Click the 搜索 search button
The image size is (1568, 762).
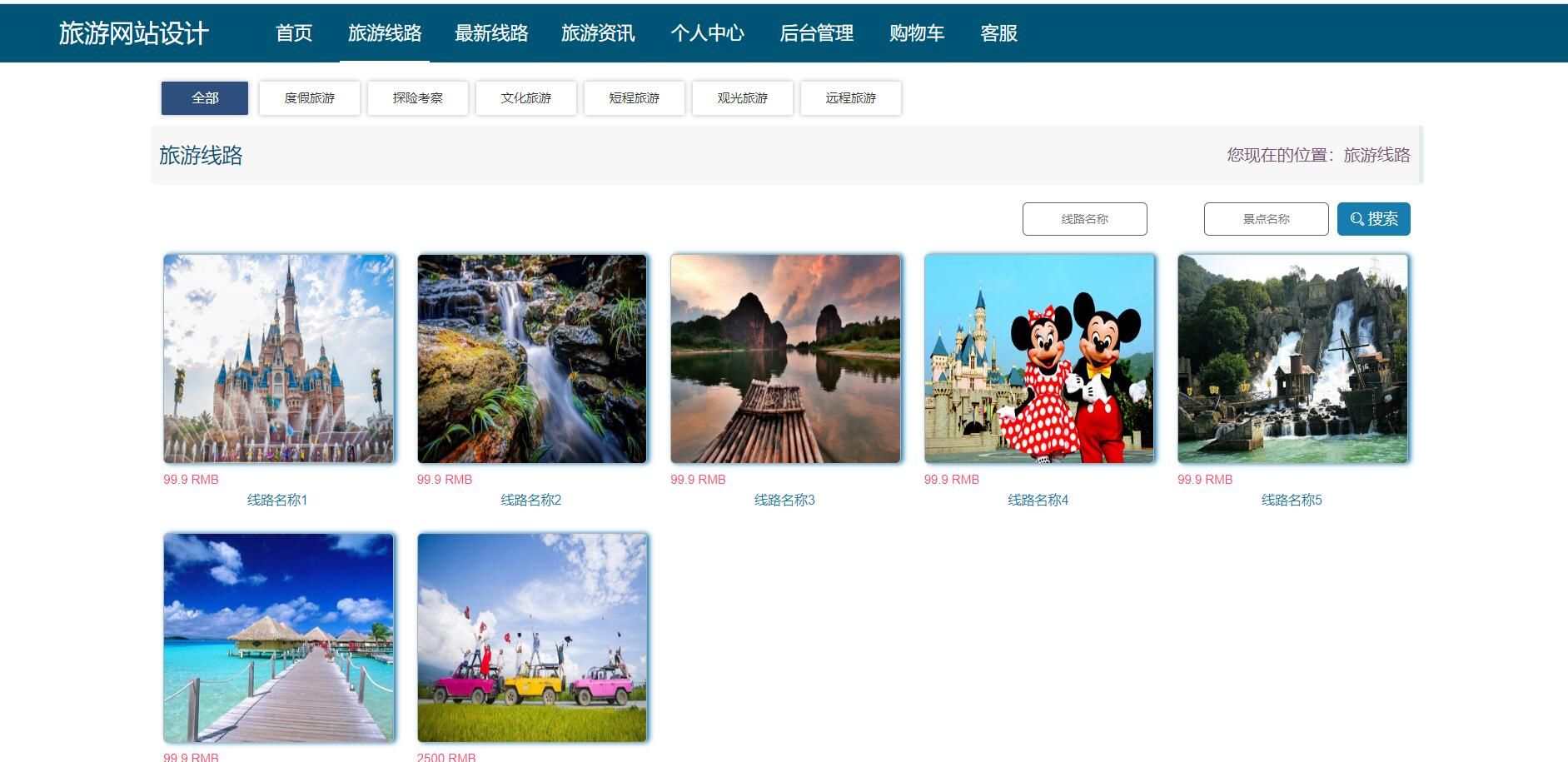click(x=1374, y=218)
